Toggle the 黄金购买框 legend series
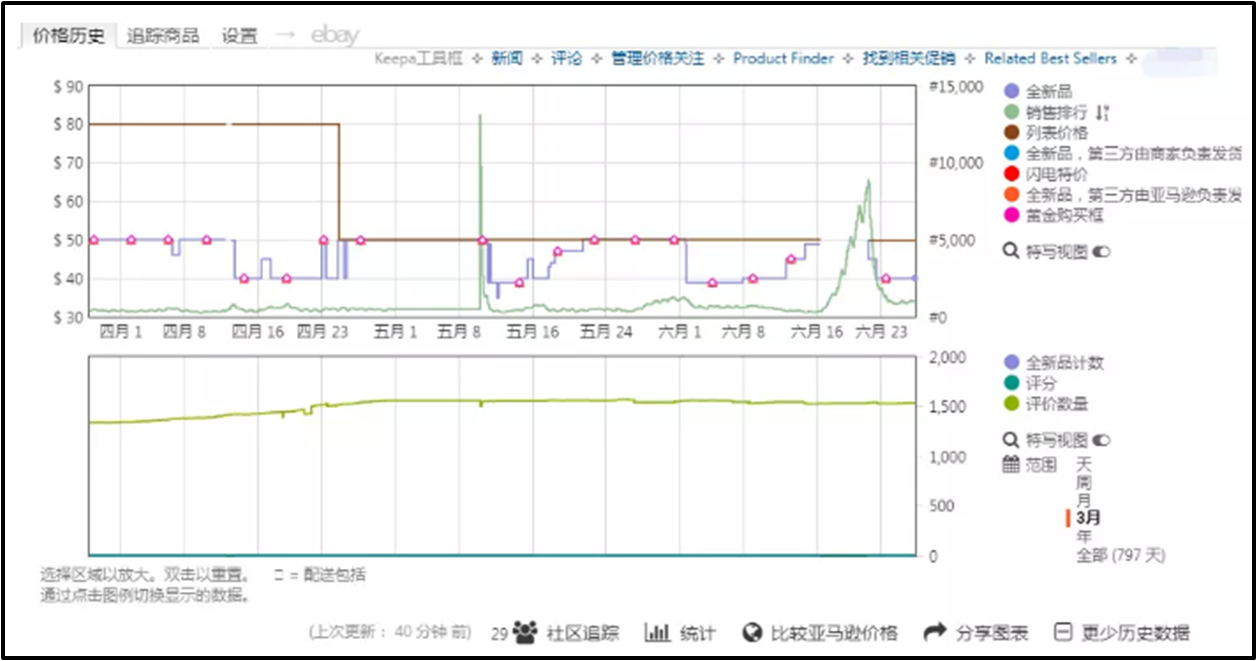The image size is (1257, 661). (1010, 215)
